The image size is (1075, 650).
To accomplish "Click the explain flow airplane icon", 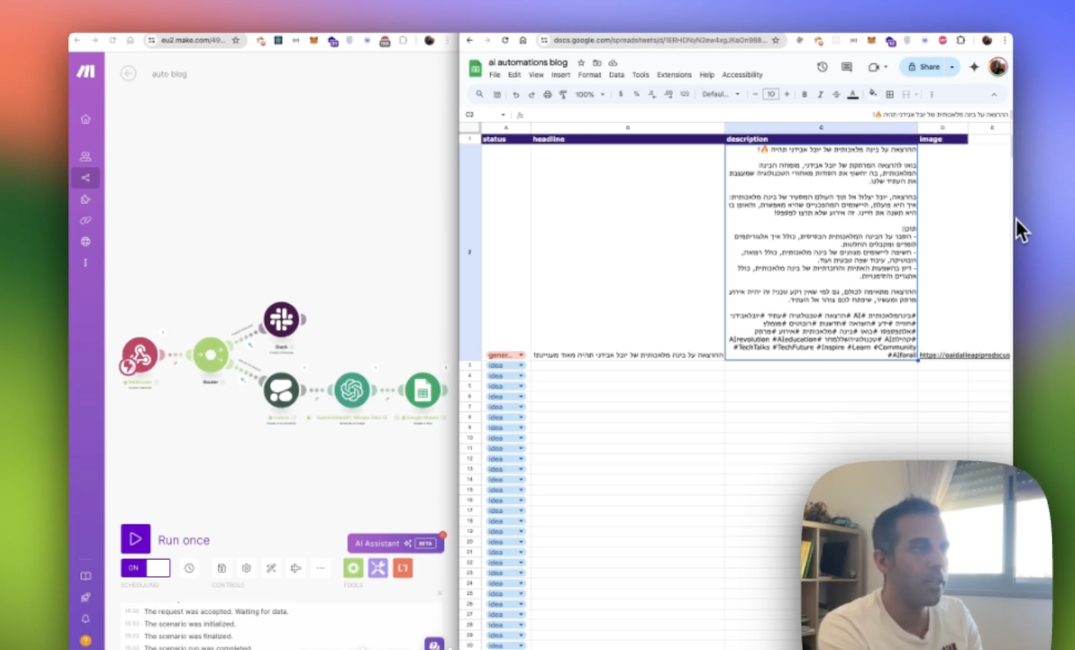I will [295, 568].
